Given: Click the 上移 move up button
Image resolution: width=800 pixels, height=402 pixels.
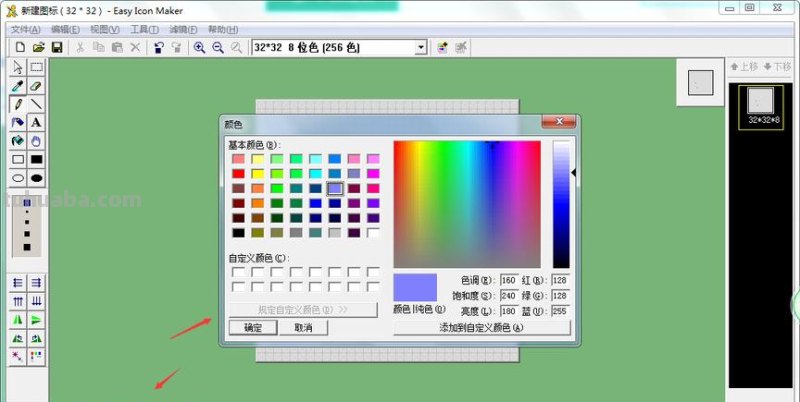Looking at the screenshot, I should 744,67.
